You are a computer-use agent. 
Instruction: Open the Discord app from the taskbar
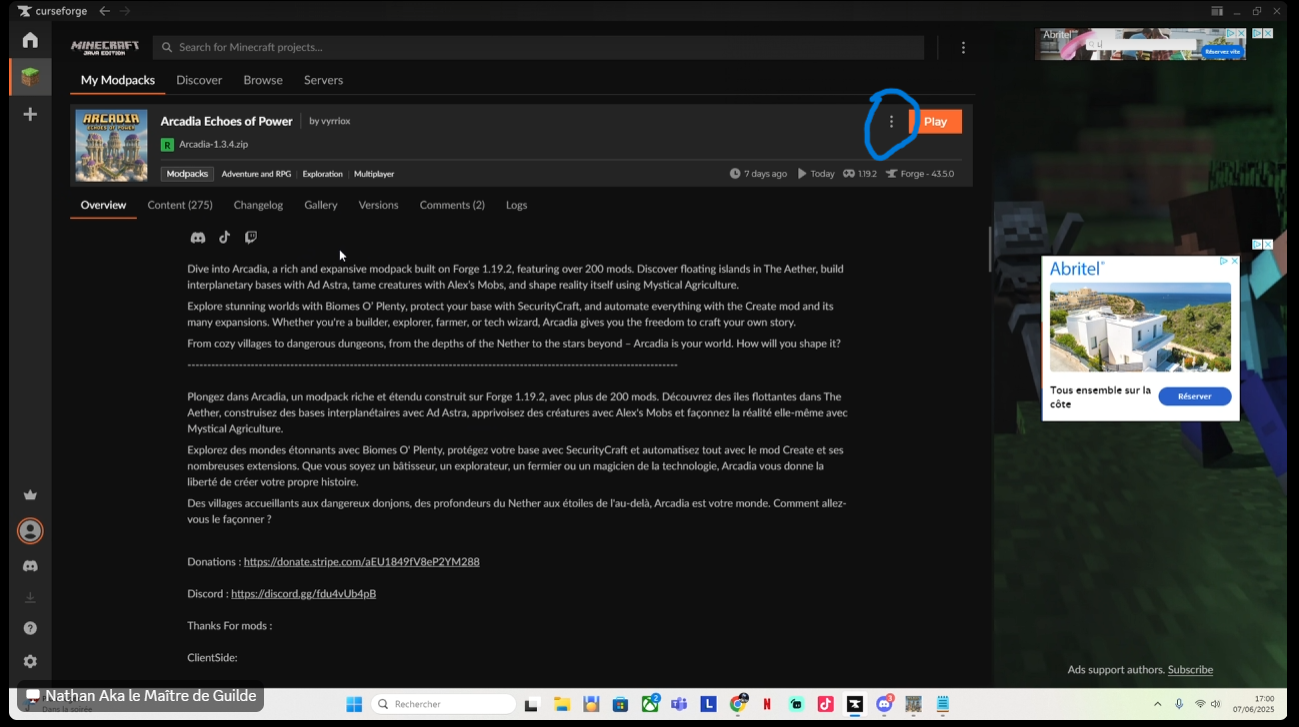click(884, 704)
